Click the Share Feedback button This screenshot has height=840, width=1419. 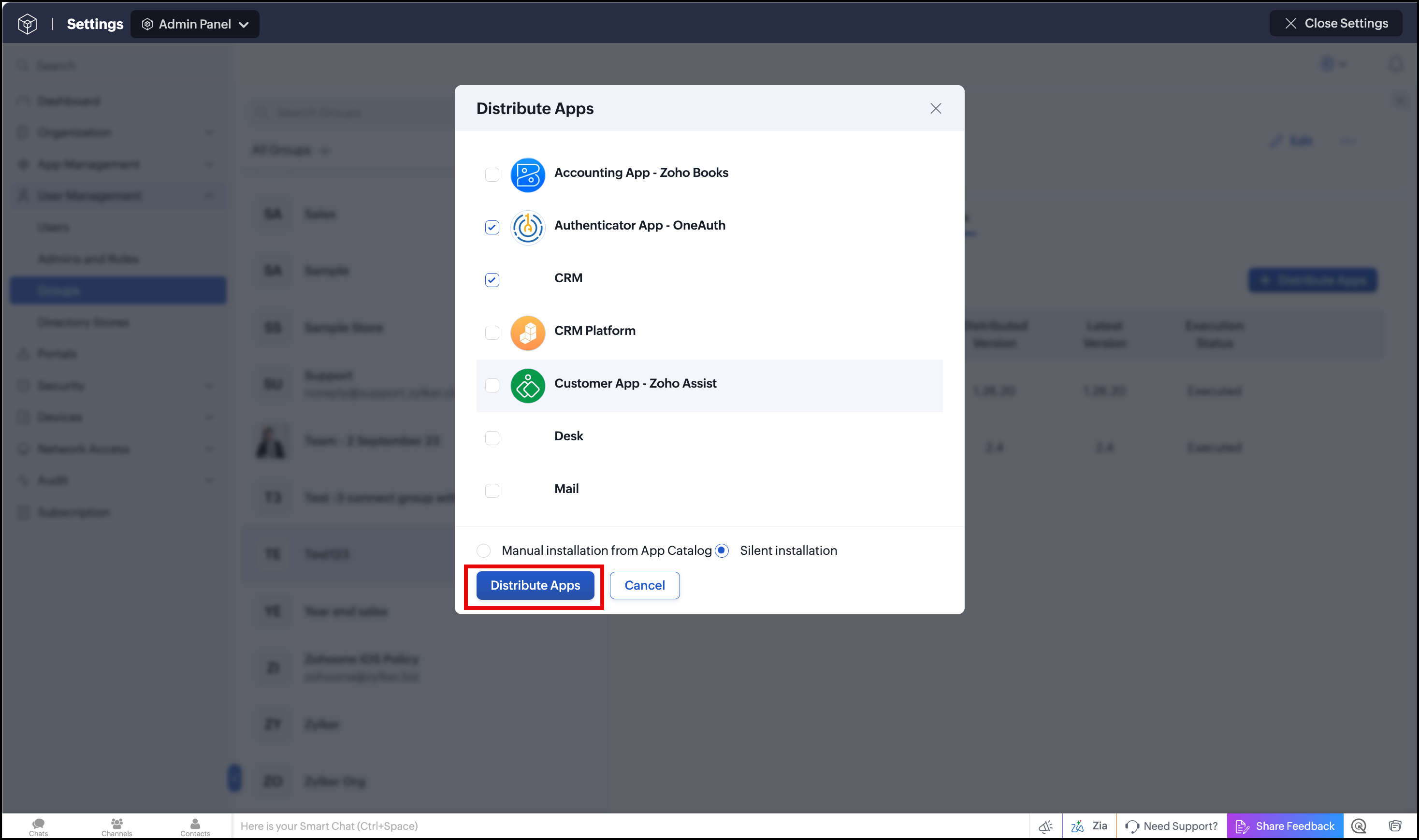1285,826
